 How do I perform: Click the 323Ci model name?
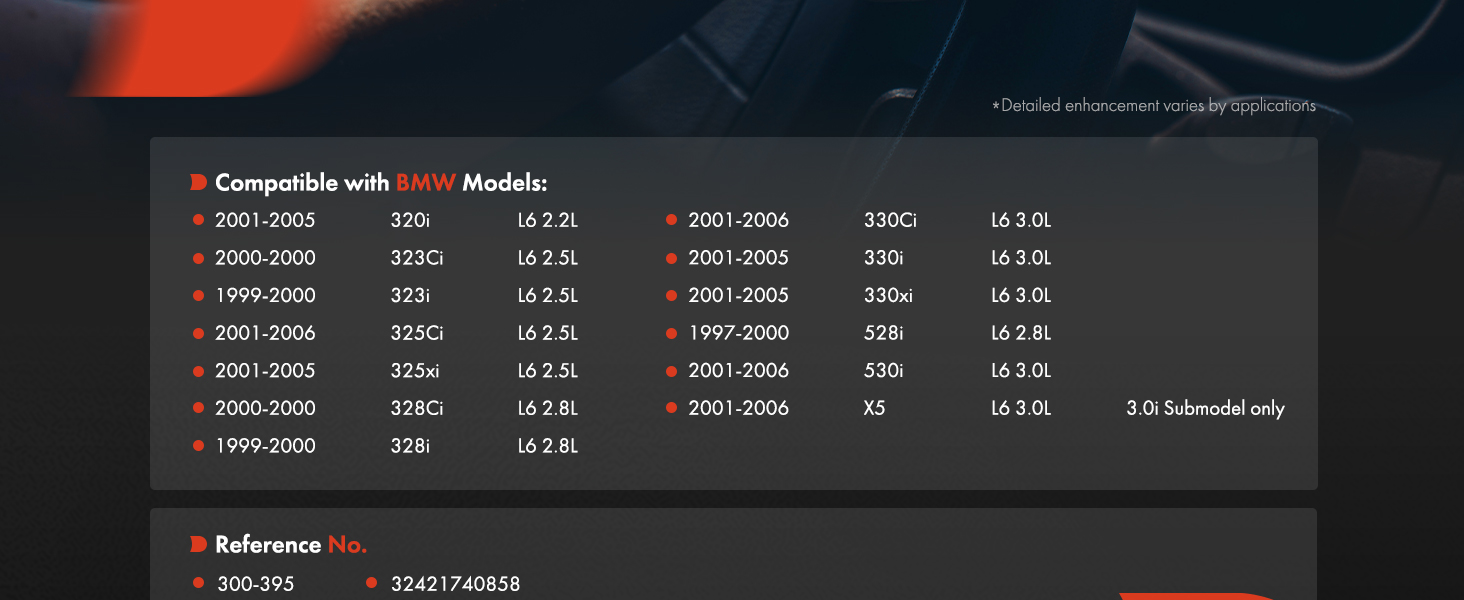416,258
